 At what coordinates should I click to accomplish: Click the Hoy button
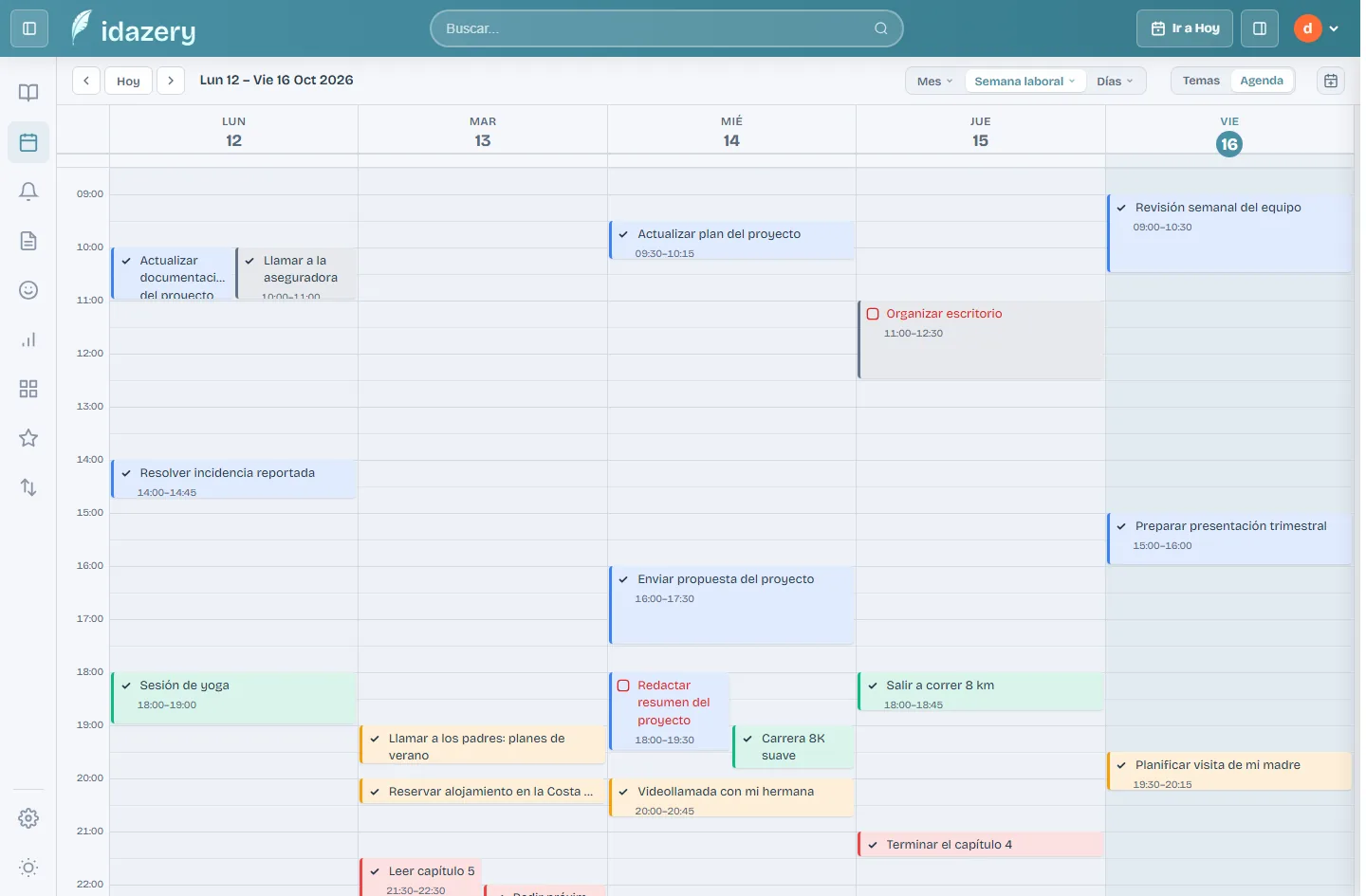(x=128, y=81)
